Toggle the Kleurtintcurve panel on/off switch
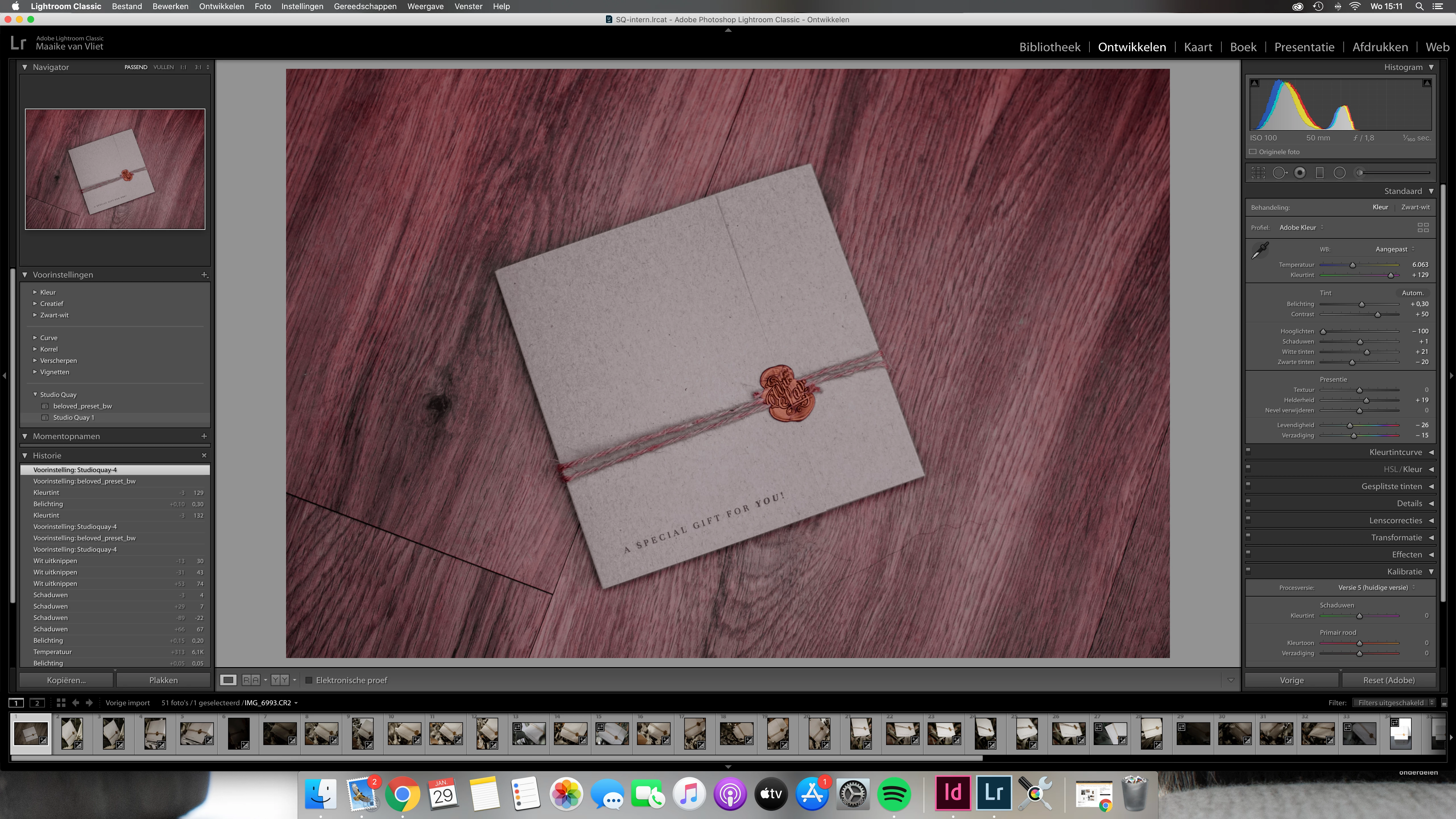Screen dimensions: 1456x819 coord(1249,451)
